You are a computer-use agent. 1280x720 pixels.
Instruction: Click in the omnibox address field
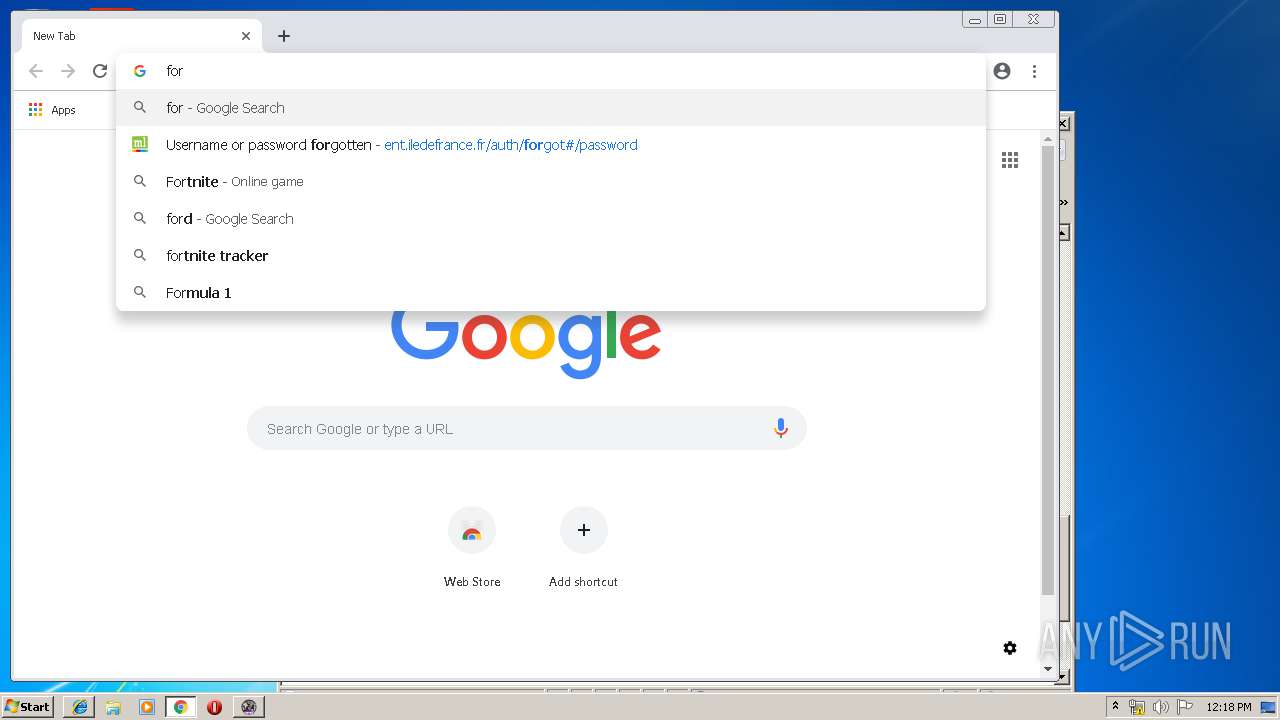click(550, 71)
